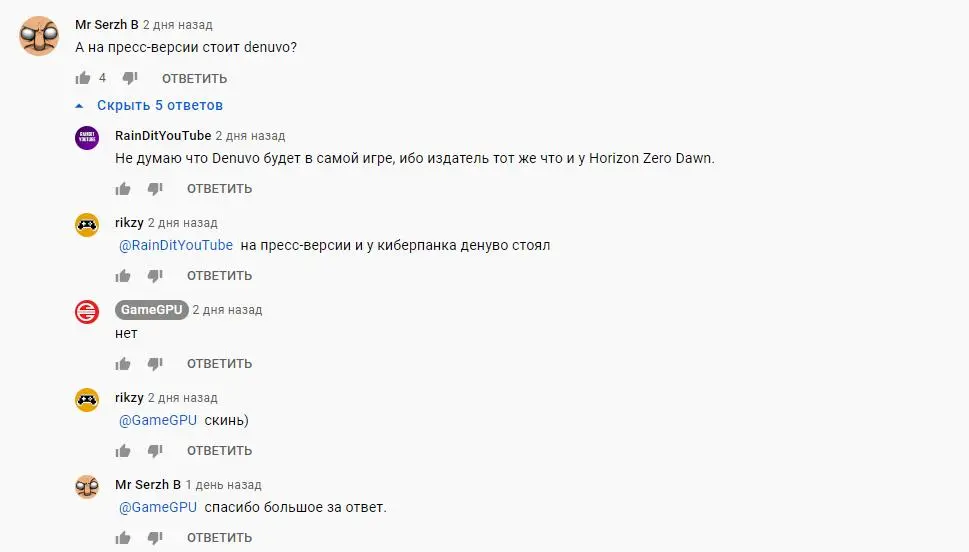Open the RainDitYouTube purple avatar
This screenshot has width=969, height=552.
tap(87, 138)
